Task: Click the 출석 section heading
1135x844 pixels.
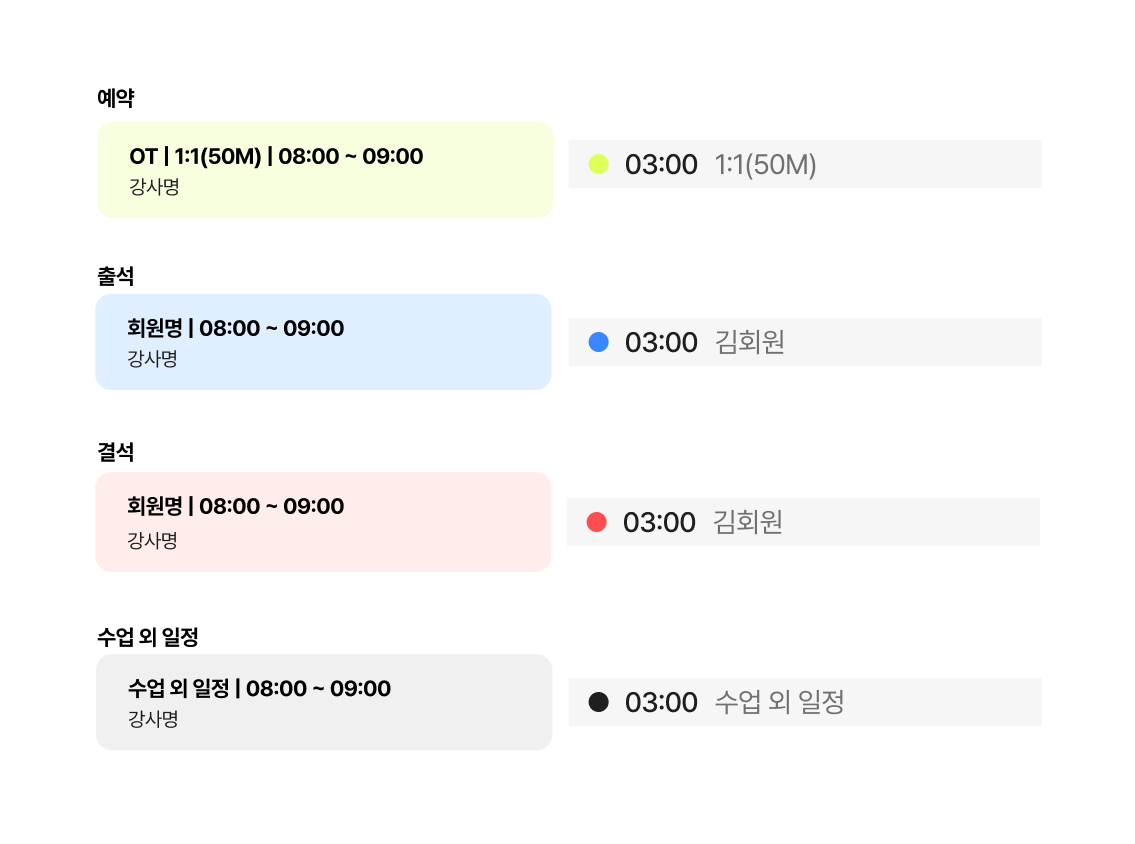Action: pyautogui.click(x=116, y=276)
